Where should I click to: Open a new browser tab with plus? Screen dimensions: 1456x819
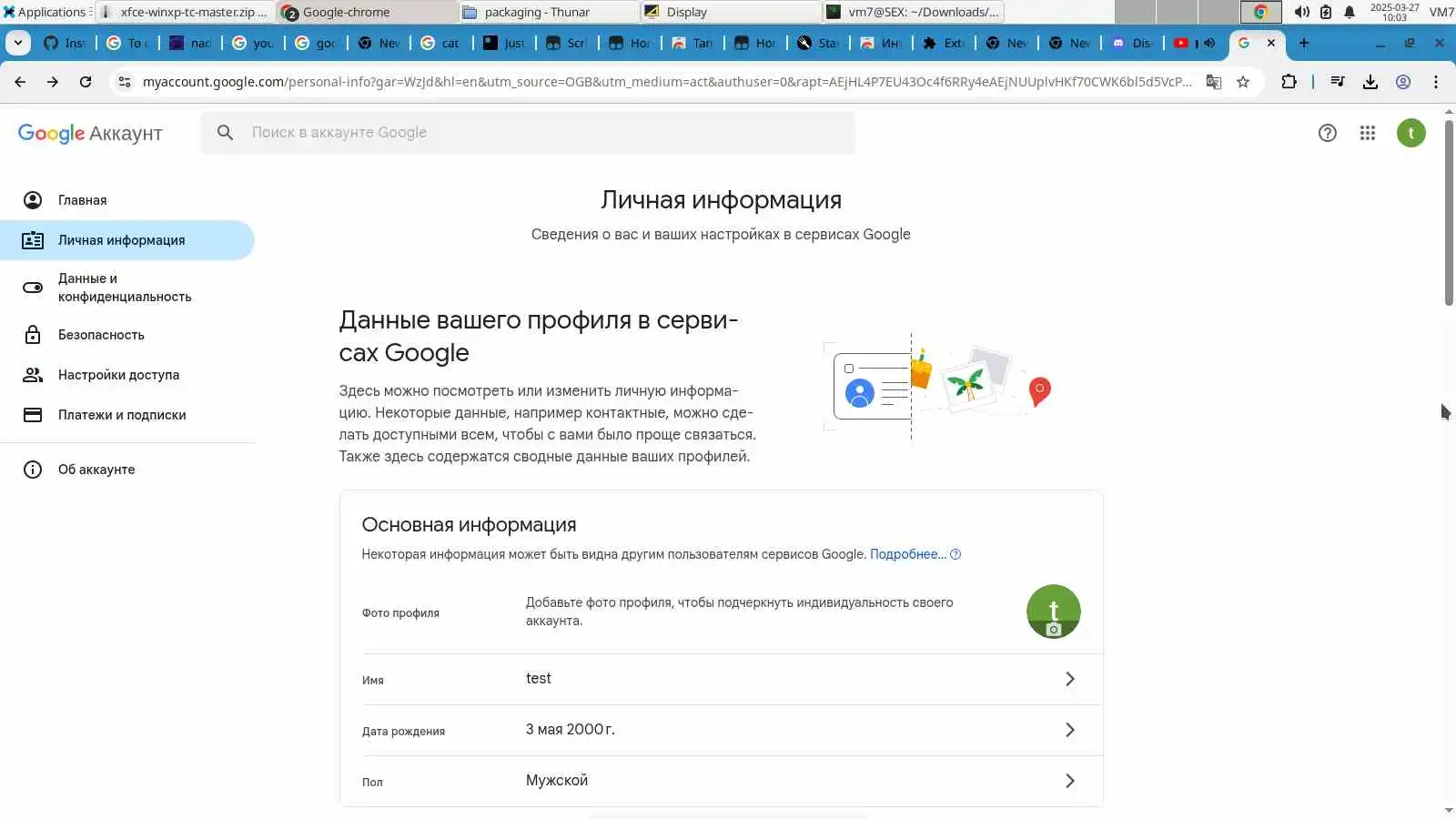[1304, 43]
